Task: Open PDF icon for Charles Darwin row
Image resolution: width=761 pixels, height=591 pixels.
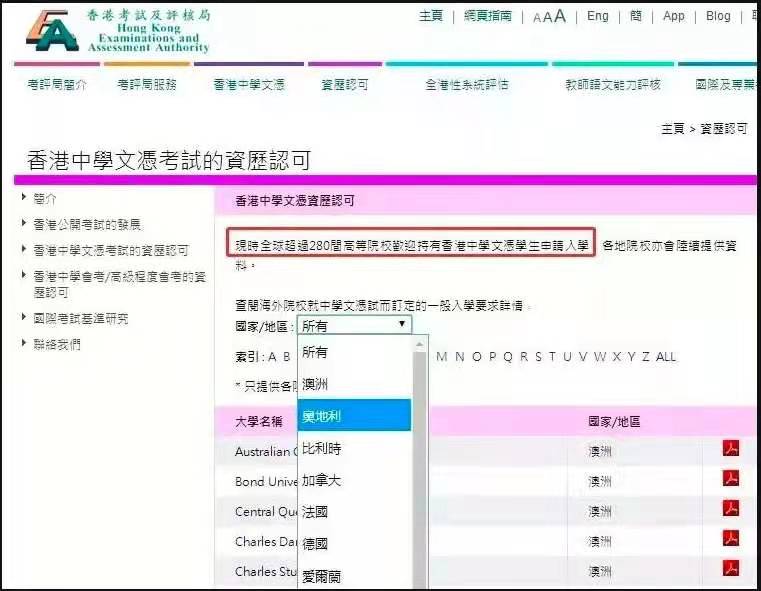Action: pyautogui.click(x=731, y=540)
